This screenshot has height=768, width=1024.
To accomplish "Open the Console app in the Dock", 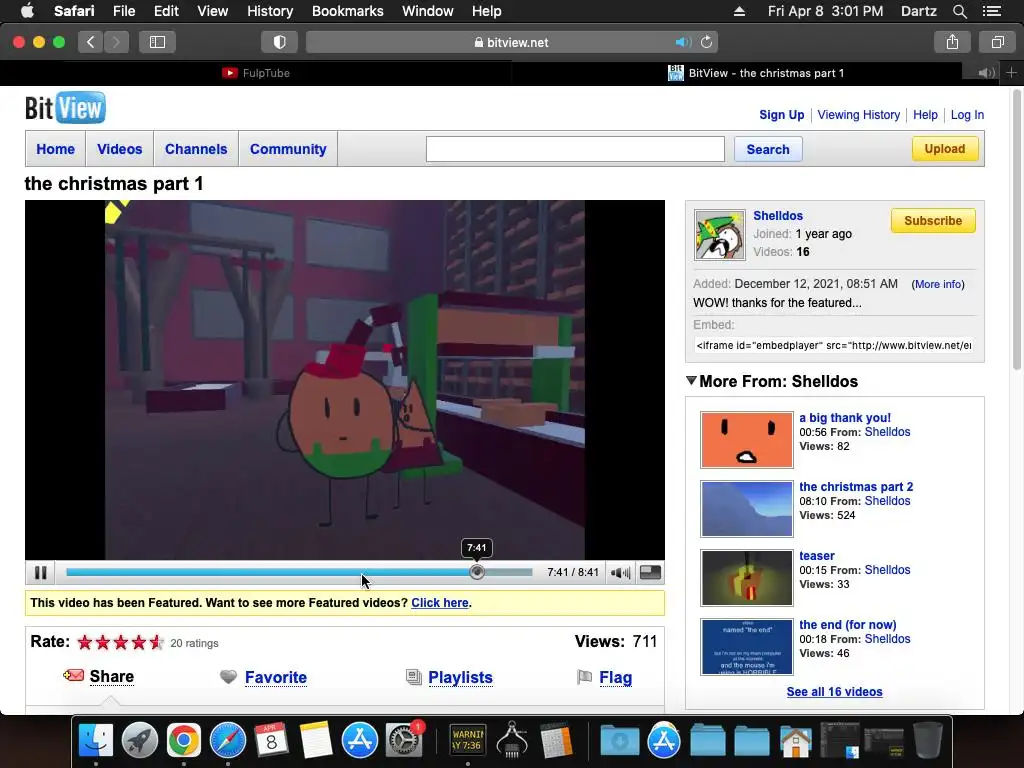I will pos(468,741).
